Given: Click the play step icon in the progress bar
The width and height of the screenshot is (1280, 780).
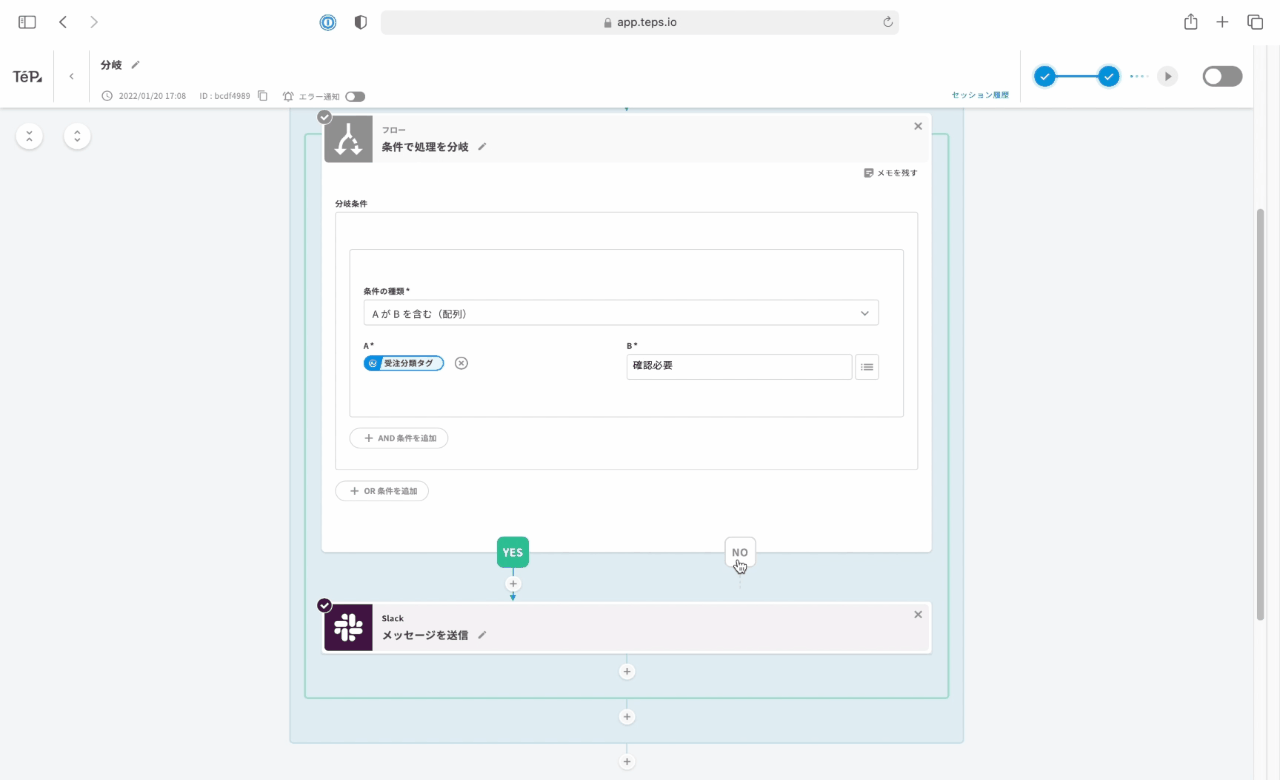Looking at the screenshot, I should coord(1167,77).
